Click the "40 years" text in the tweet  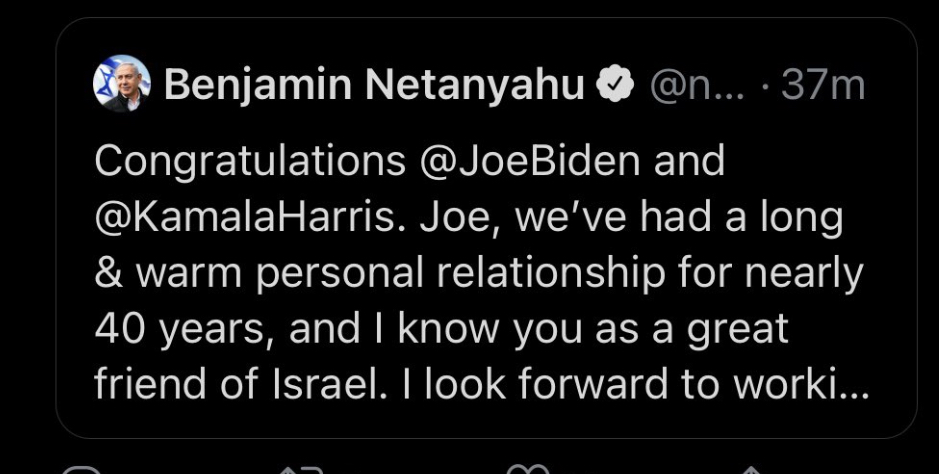182,329
